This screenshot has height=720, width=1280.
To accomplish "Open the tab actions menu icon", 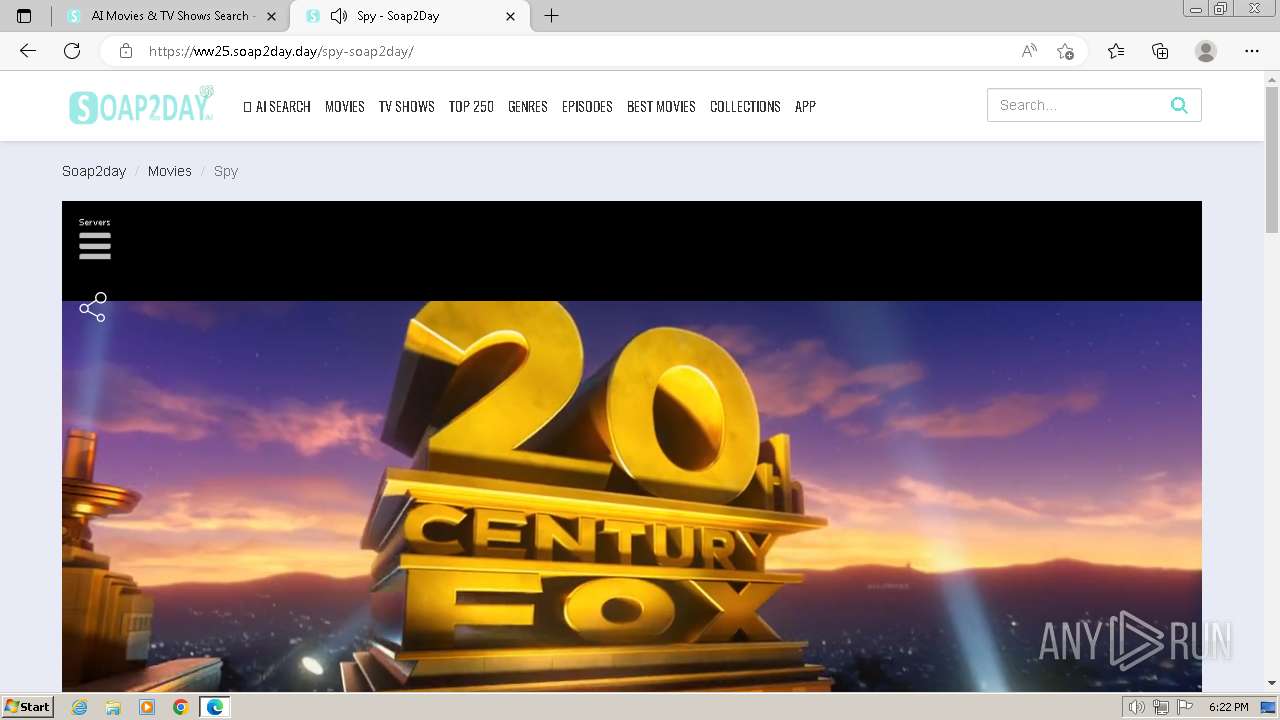I will (24, 16).
